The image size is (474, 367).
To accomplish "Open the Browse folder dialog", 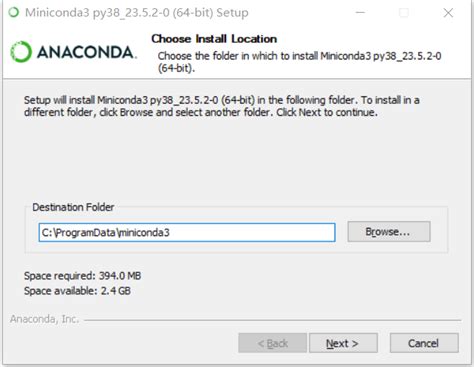I will point(389,232).
